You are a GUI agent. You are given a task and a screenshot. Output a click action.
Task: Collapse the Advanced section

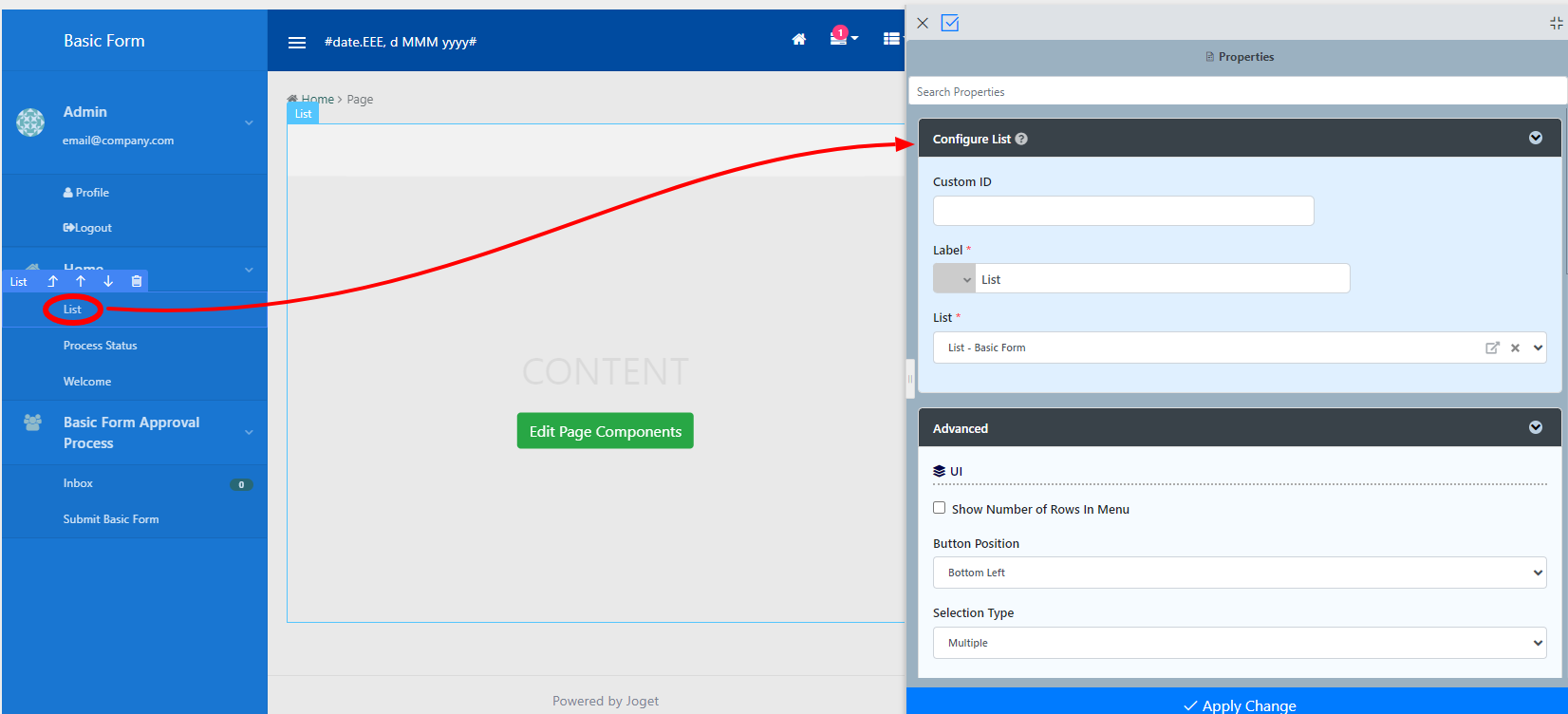(1536, 428)
